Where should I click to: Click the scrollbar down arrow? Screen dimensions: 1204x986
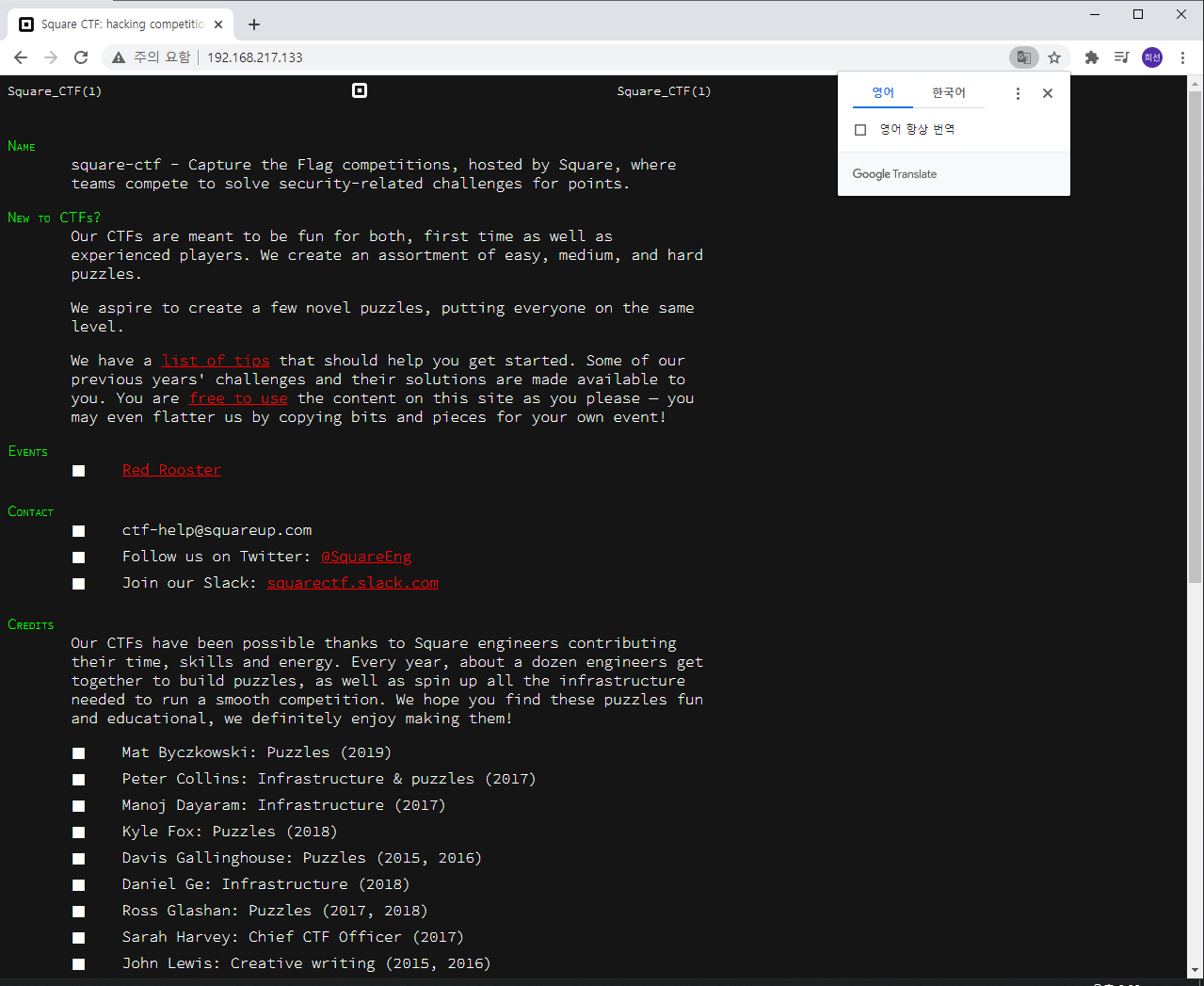1195,970
